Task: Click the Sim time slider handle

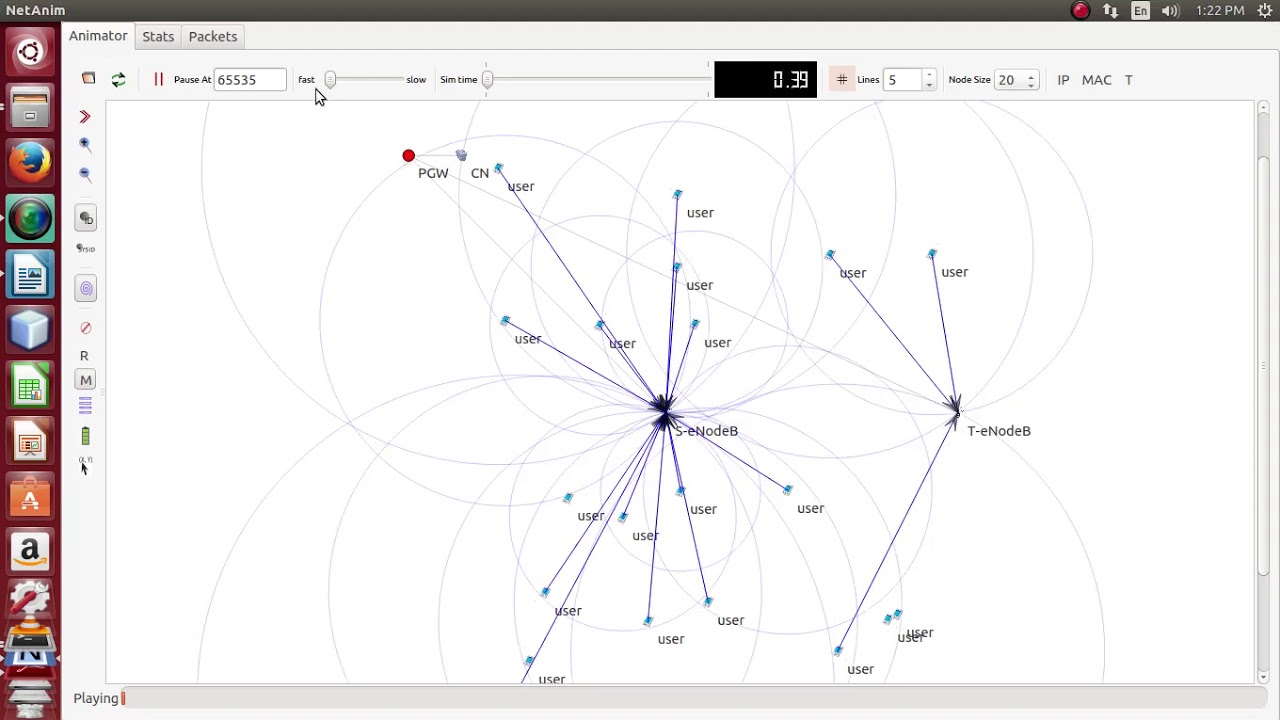Action: [x=488, y=79]
